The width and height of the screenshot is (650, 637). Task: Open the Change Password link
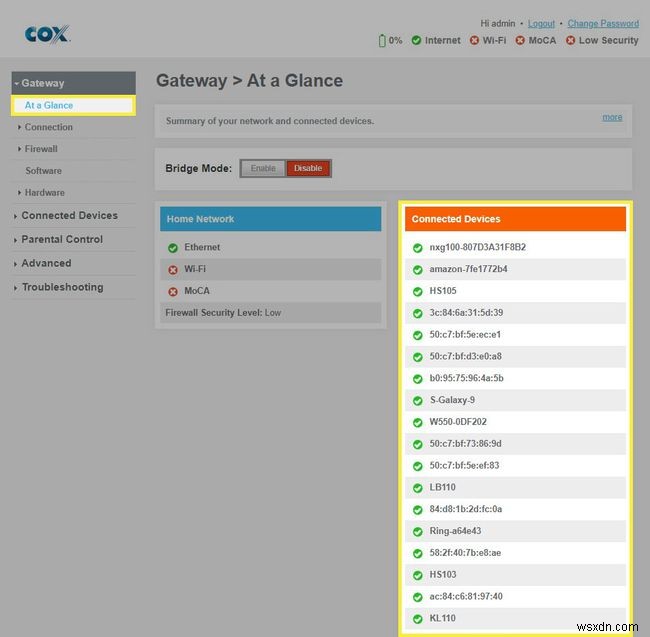(603, 24)
